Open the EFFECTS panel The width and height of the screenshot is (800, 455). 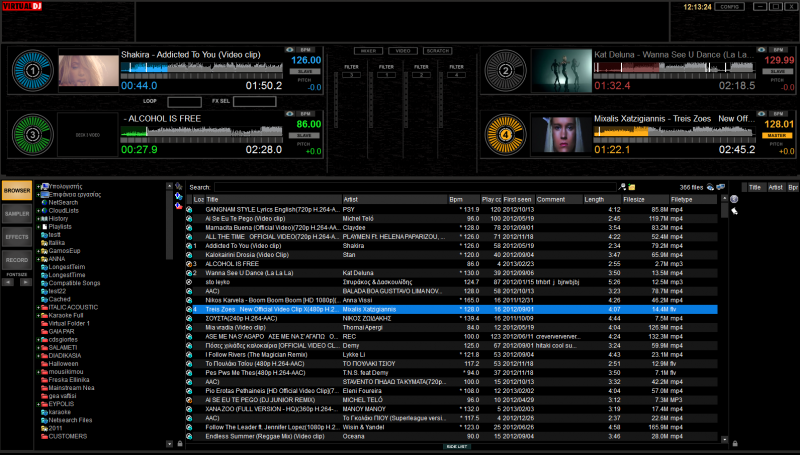point(17,237)
